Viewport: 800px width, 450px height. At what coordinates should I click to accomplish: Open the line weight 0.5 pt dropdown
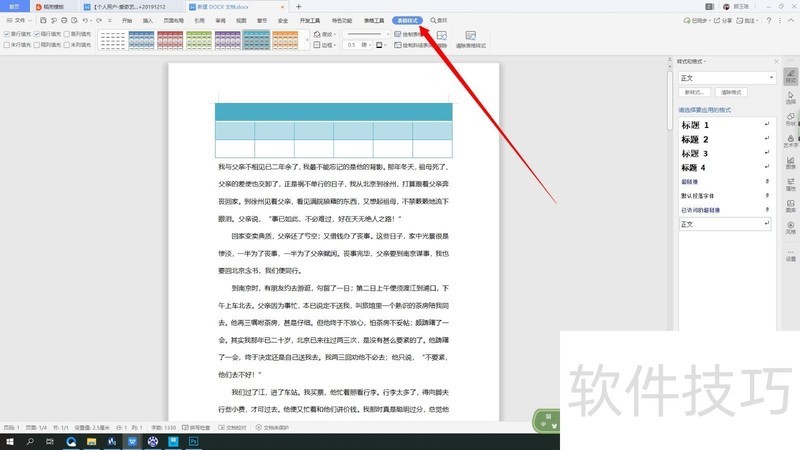pyautogui.click(x=358, y=45)
